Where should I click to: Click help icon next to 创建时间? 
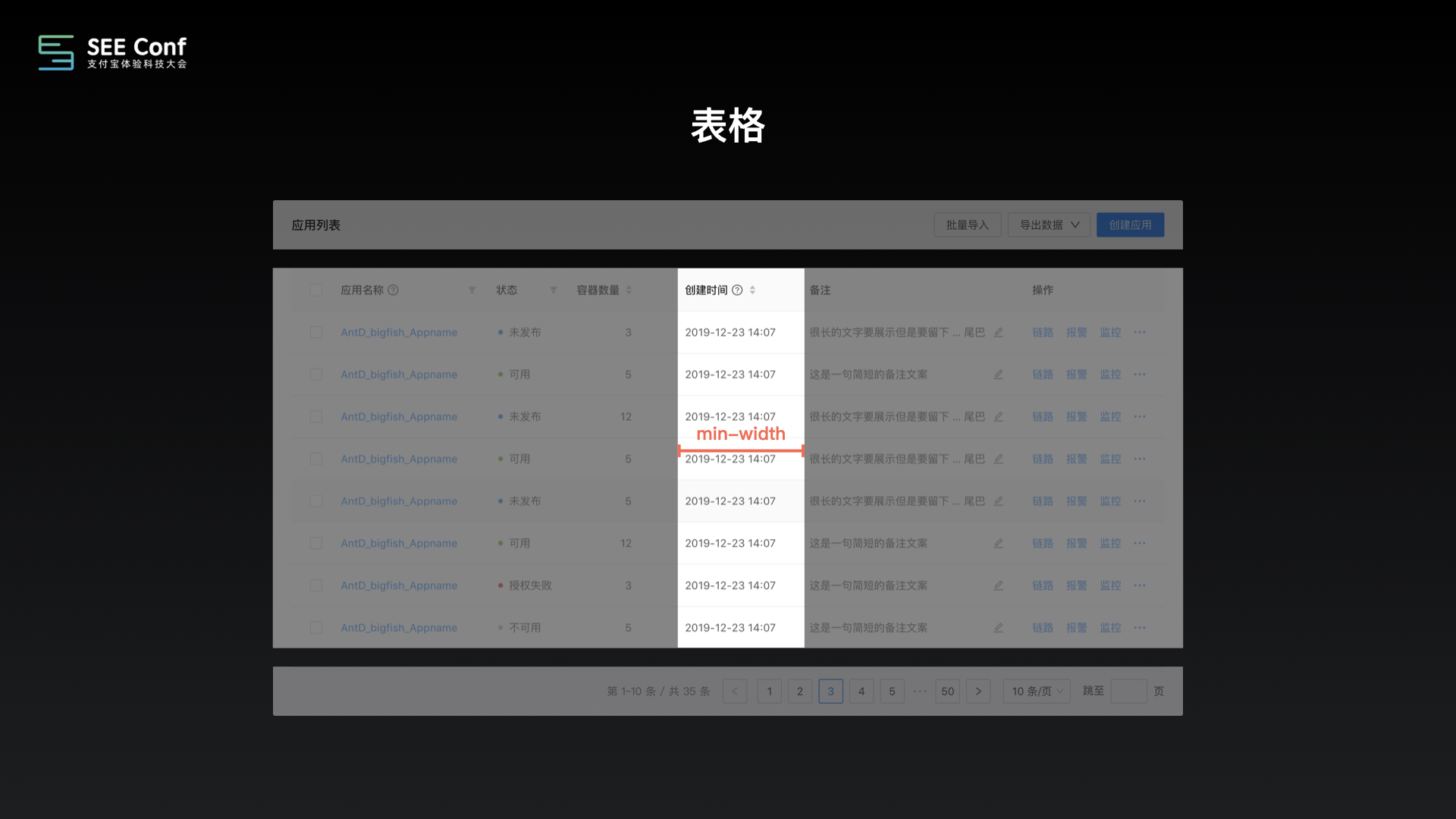[x=737, y=290]
